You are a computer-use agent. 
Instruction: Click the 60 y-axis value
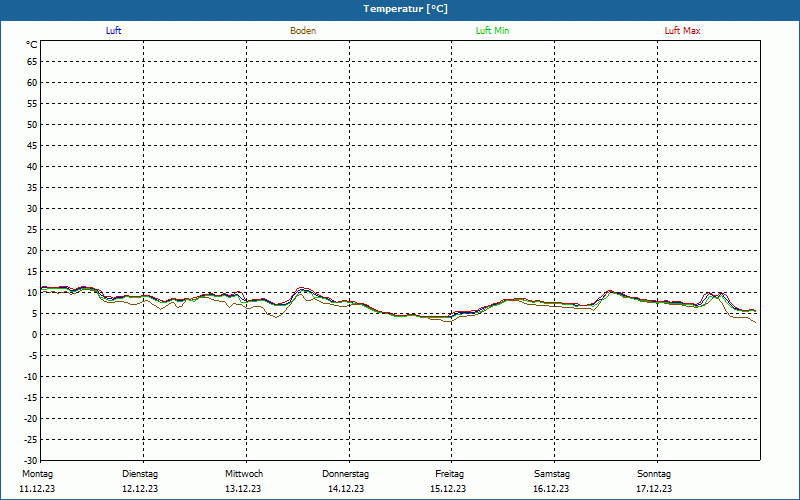pyautogui.click(x=32, y=83)
